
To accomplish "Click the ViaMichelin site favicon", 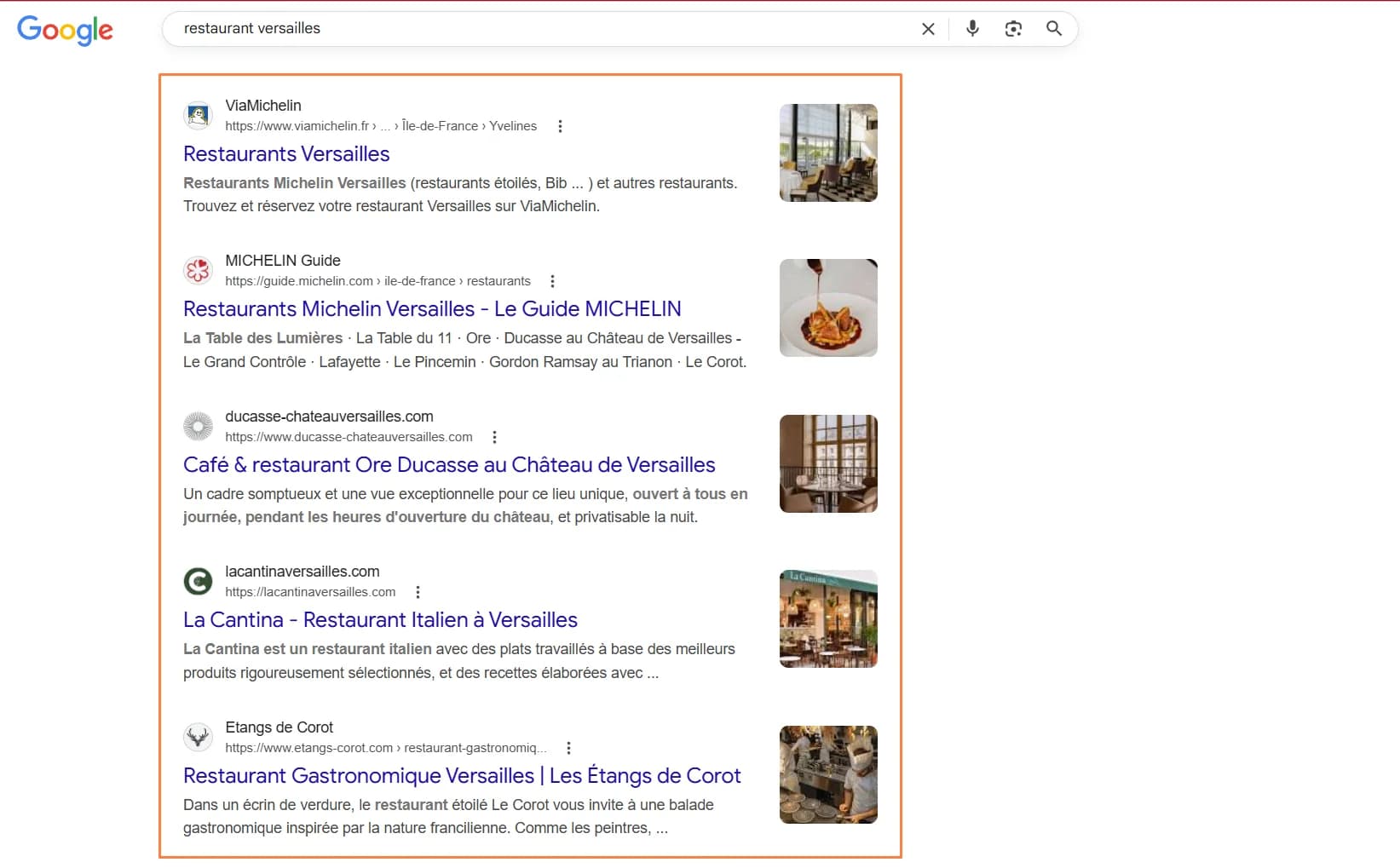I will pyautogui.click(x=199, y=115).
